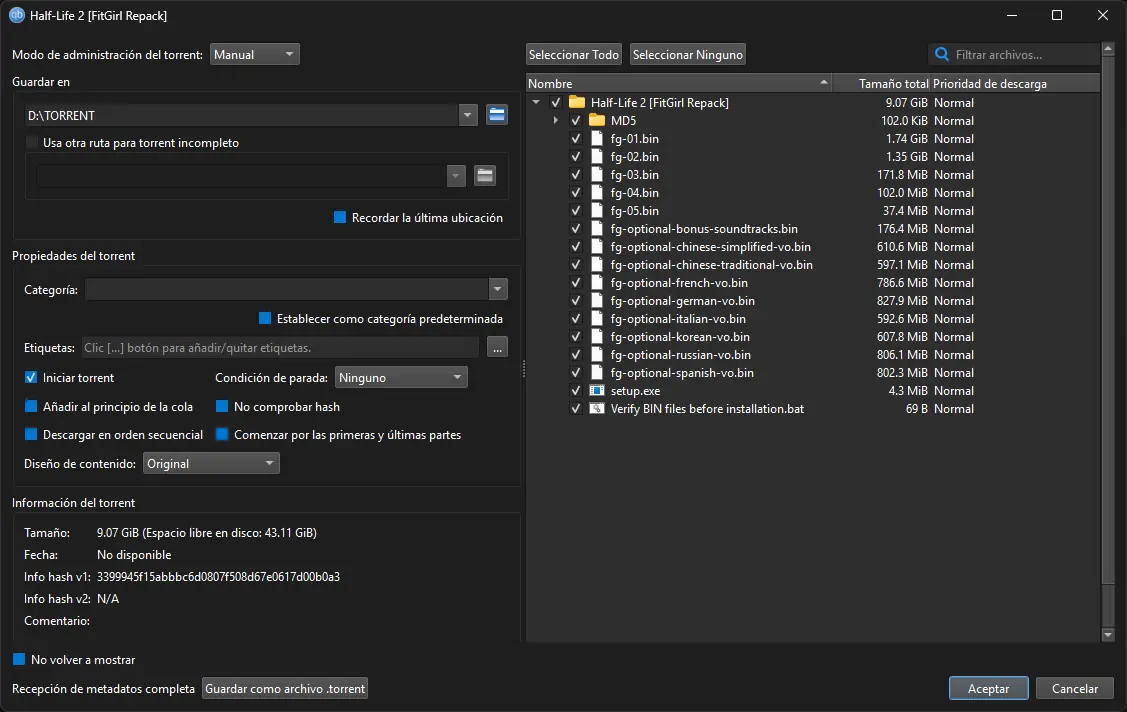Click the browse folder icon next to D:\TORRENT
The width and height of the screenshot is (1127, 712).
click(x=497, y=115)
